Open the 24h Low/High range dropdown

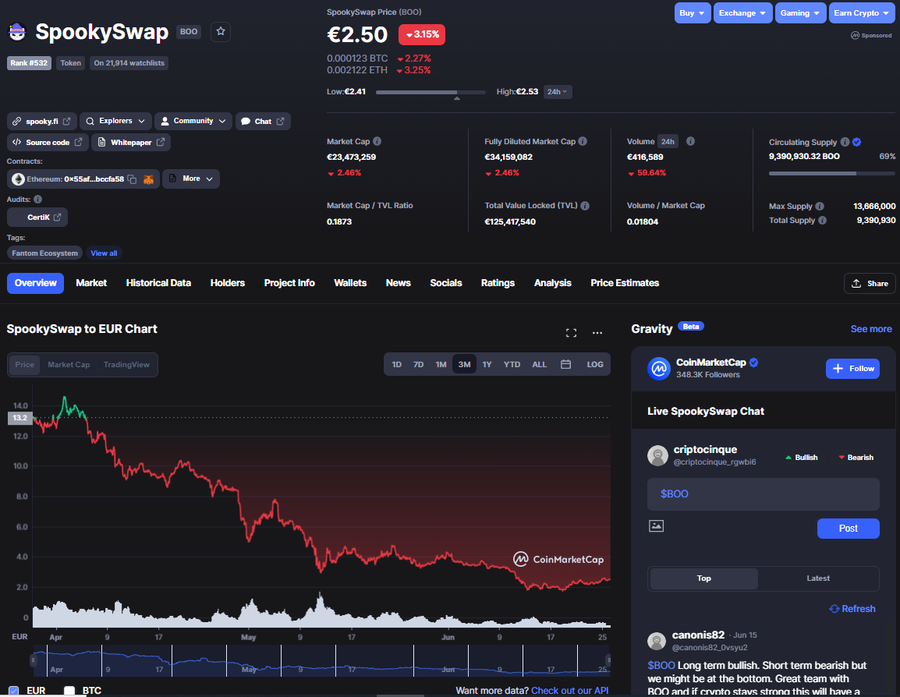557,92
